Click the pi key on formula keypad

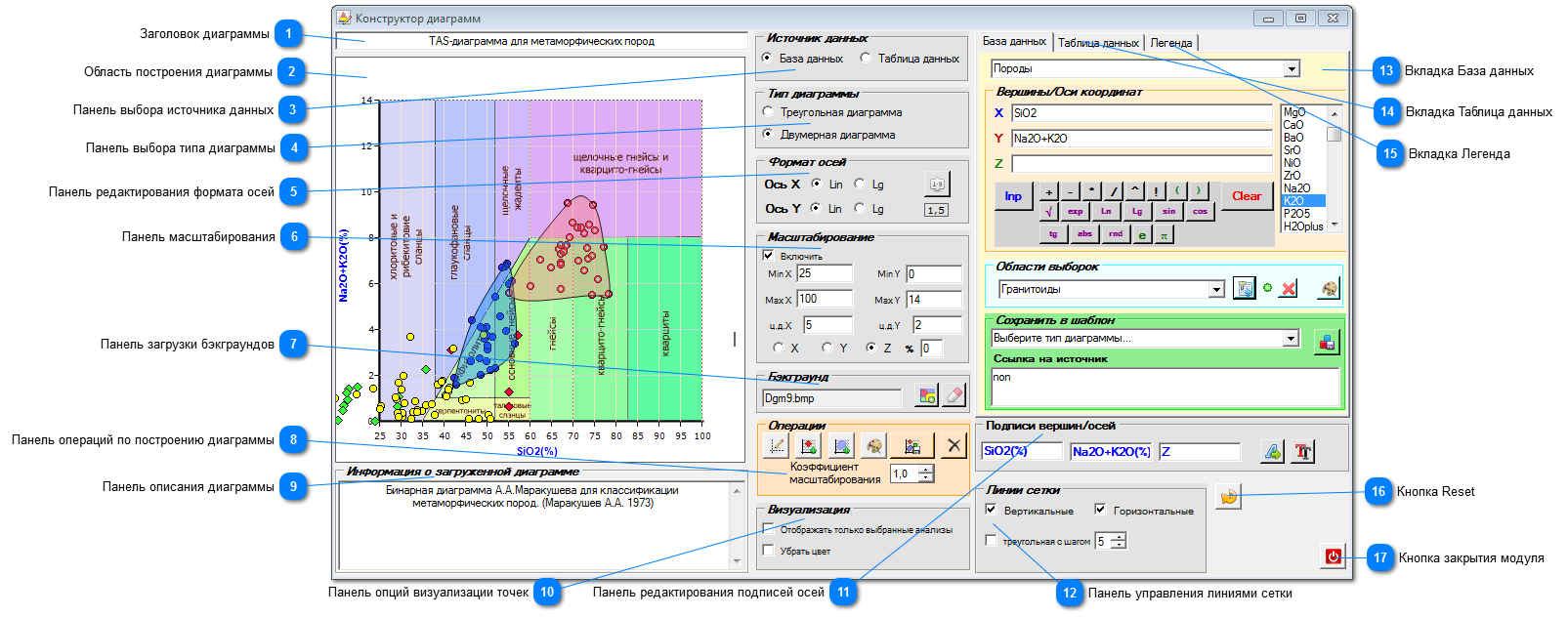tap(1164, 234)
